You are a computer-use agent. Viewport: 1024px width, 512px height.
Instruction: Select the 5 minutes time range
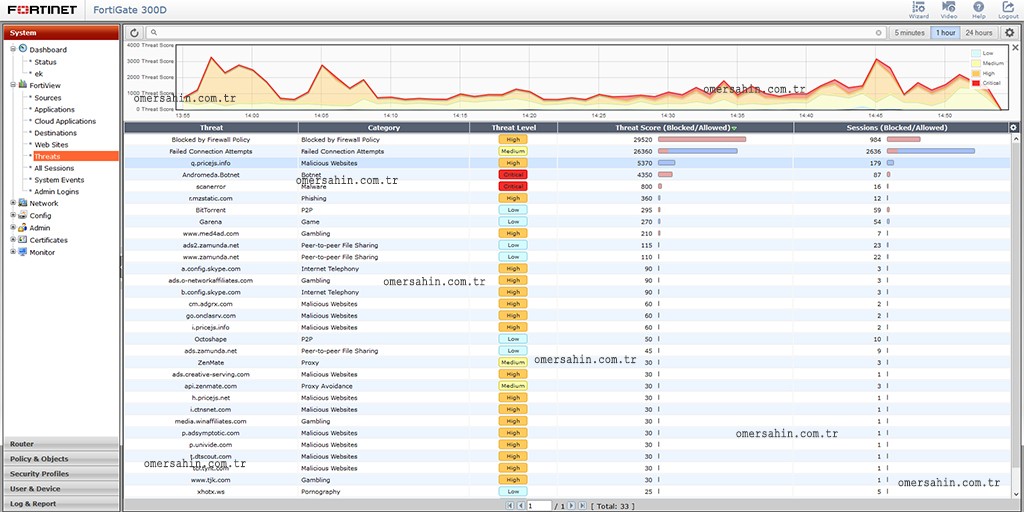coord(910,33)
